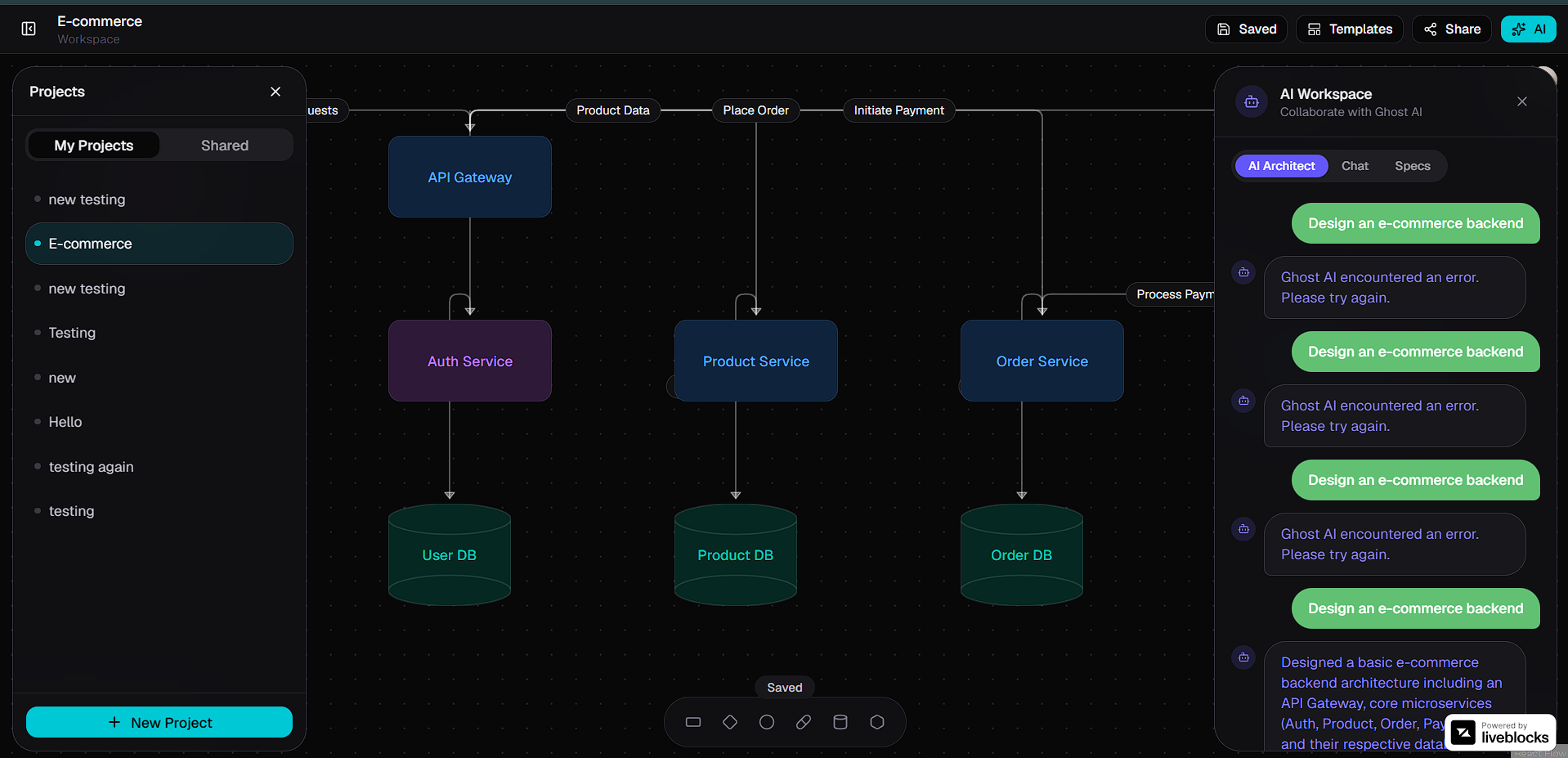Create a New Project
The height and width of the screenshot is (758, 1568).
tap(159, 722)
